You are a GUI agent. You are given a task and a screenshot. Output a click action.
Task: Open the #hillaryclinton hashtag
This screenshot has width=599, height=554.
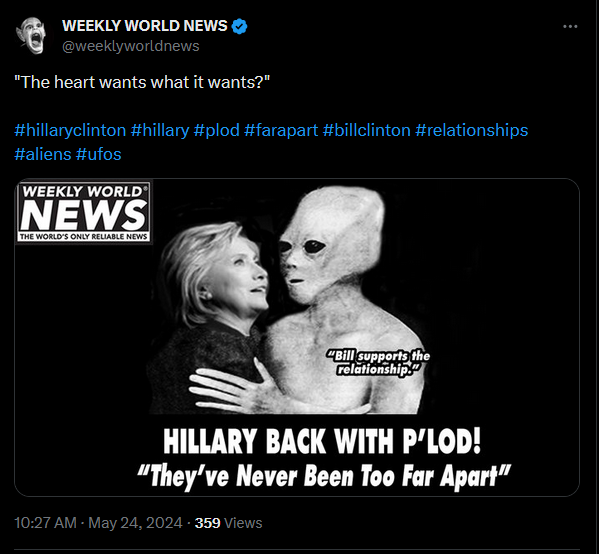coord(70,130)
